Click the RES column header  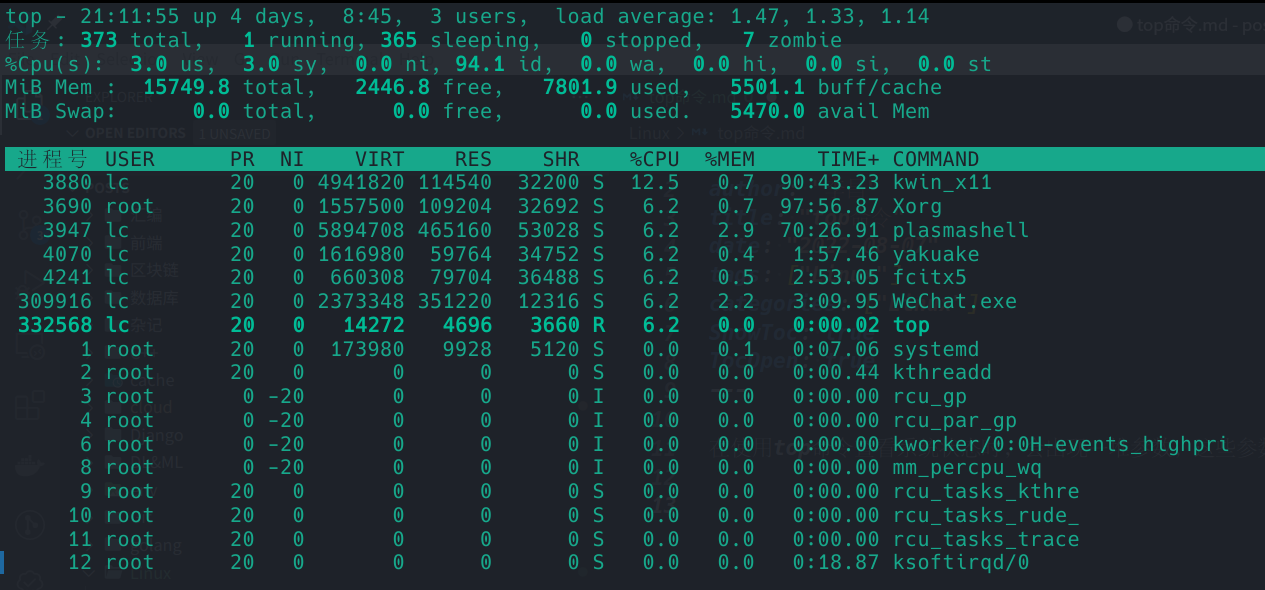473,159
